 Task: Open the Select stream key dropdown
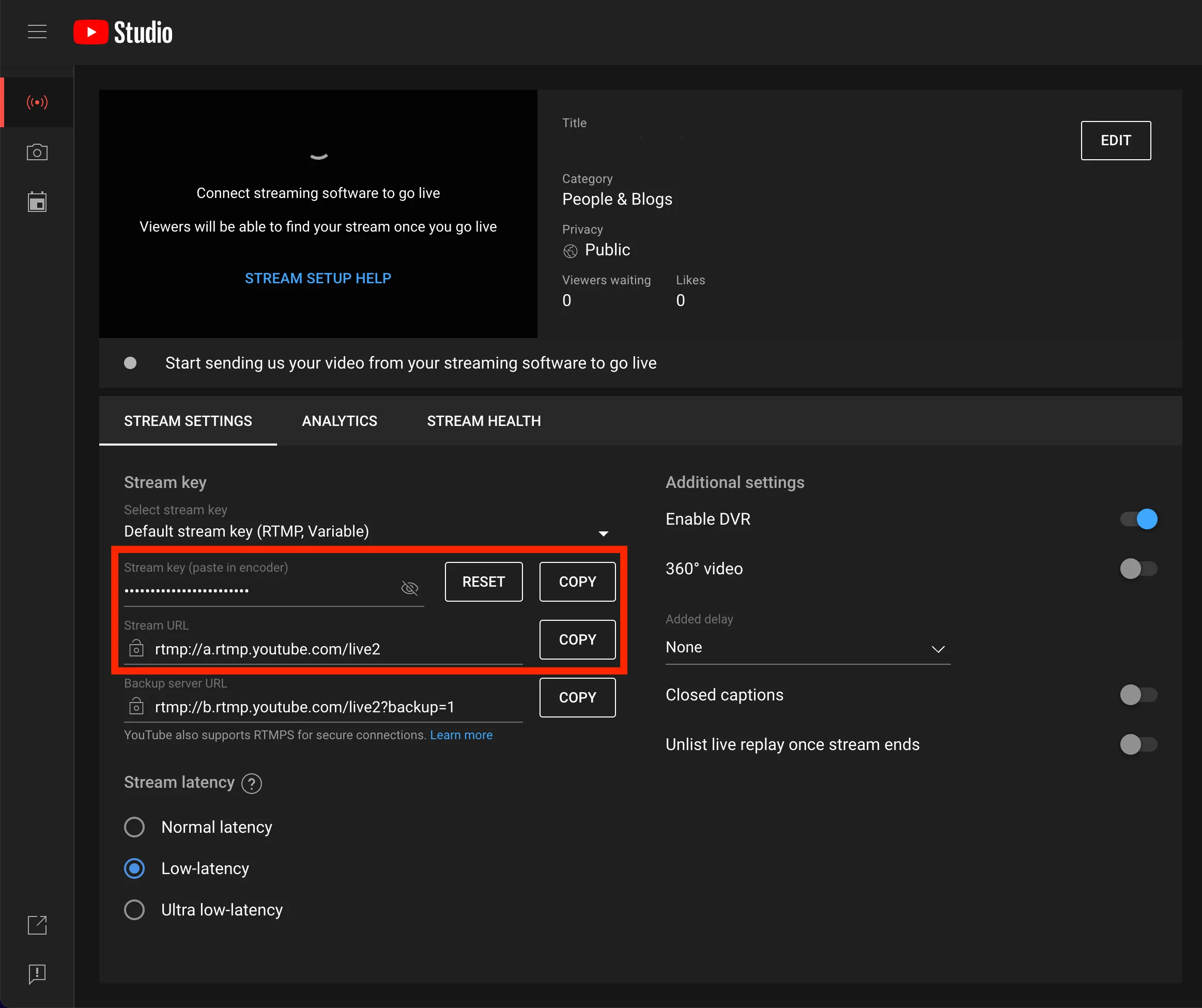click(x=366, y=531)
